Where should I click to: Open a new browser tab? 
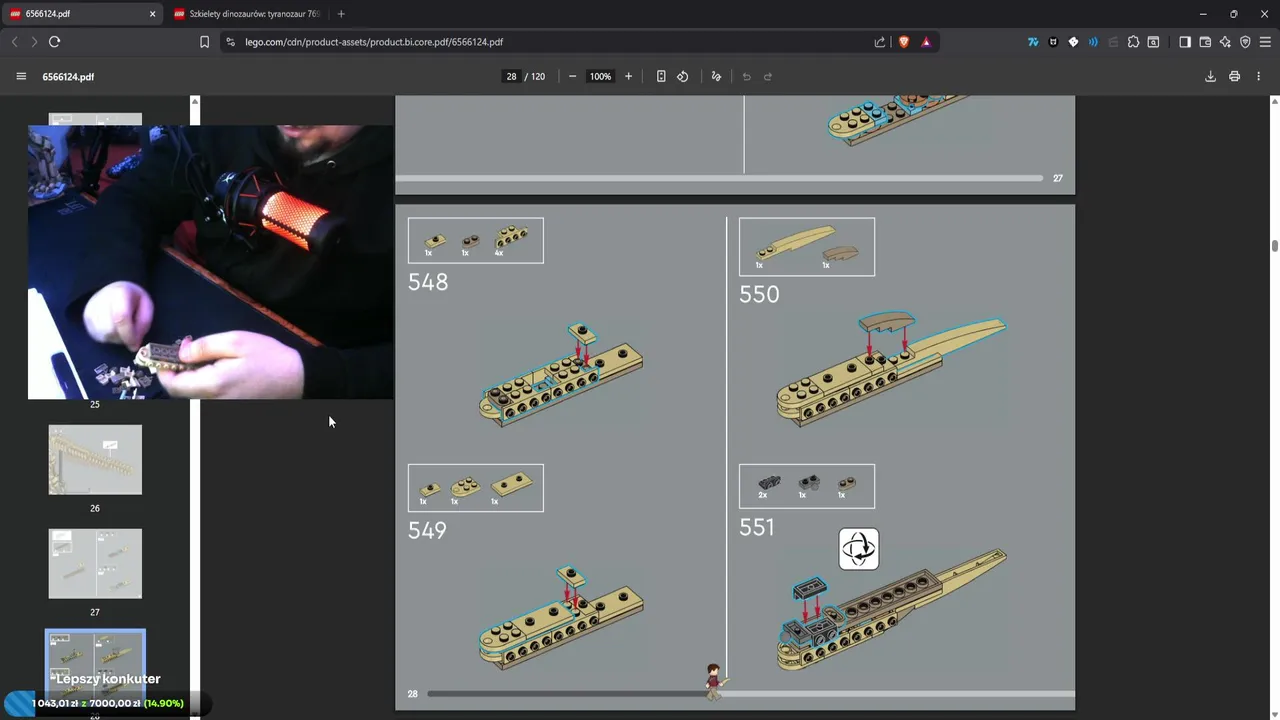coord(341,14)
